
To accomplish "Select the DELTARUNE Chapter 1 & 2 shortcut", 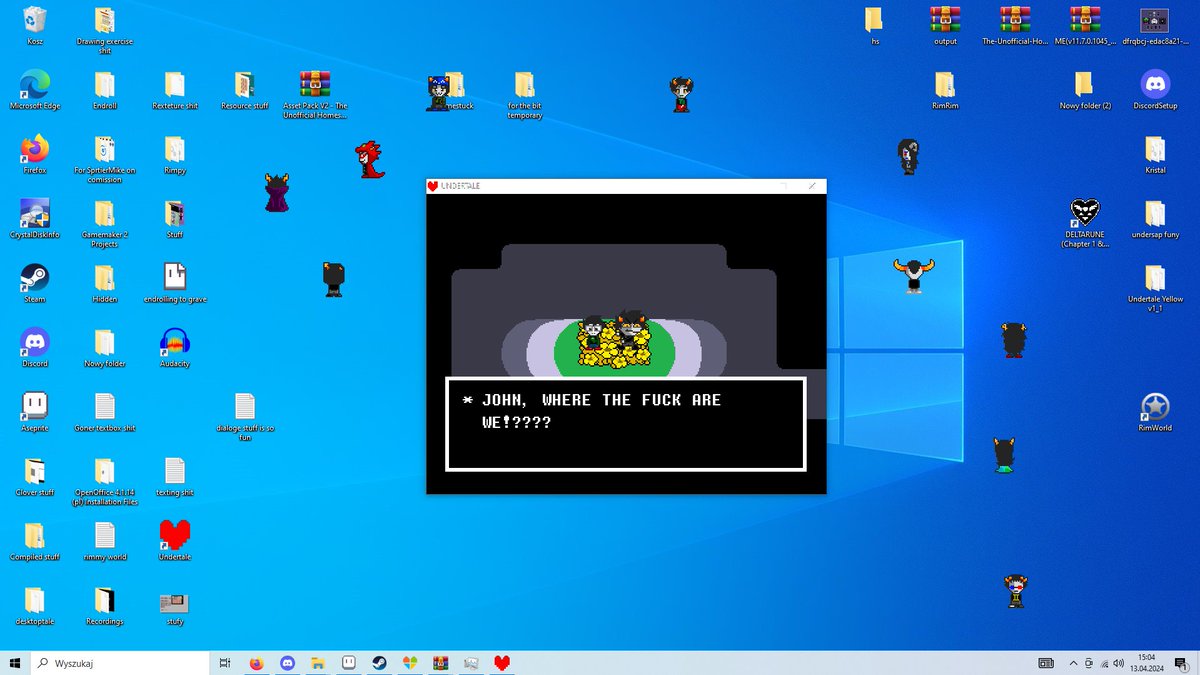I will coord(1085,223).
